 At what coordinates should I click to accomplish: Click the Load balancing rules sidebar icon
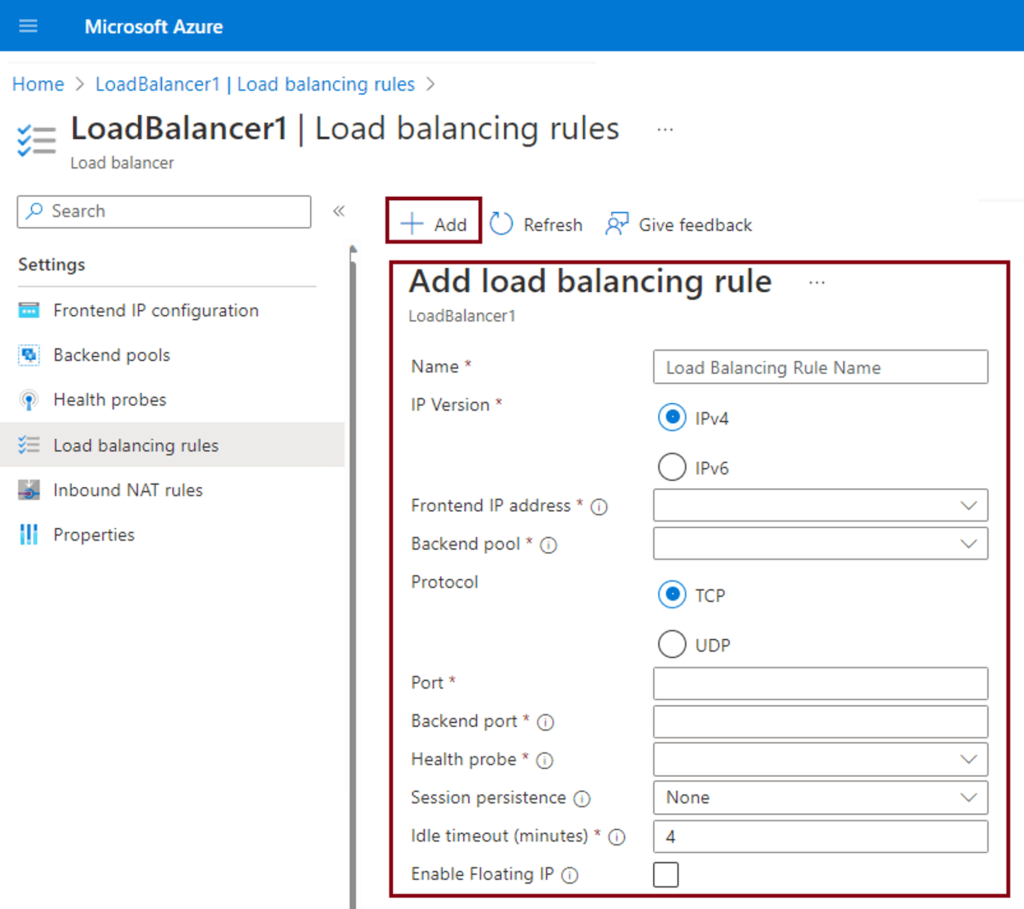pyautogui.click(x=29, y=445)
